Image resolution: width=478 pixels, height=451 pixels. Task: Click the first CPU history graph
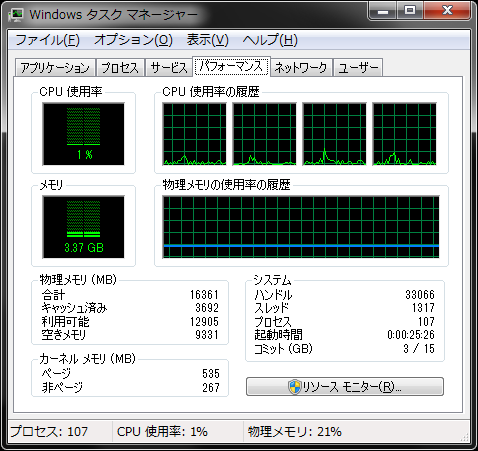click(194, 134)
